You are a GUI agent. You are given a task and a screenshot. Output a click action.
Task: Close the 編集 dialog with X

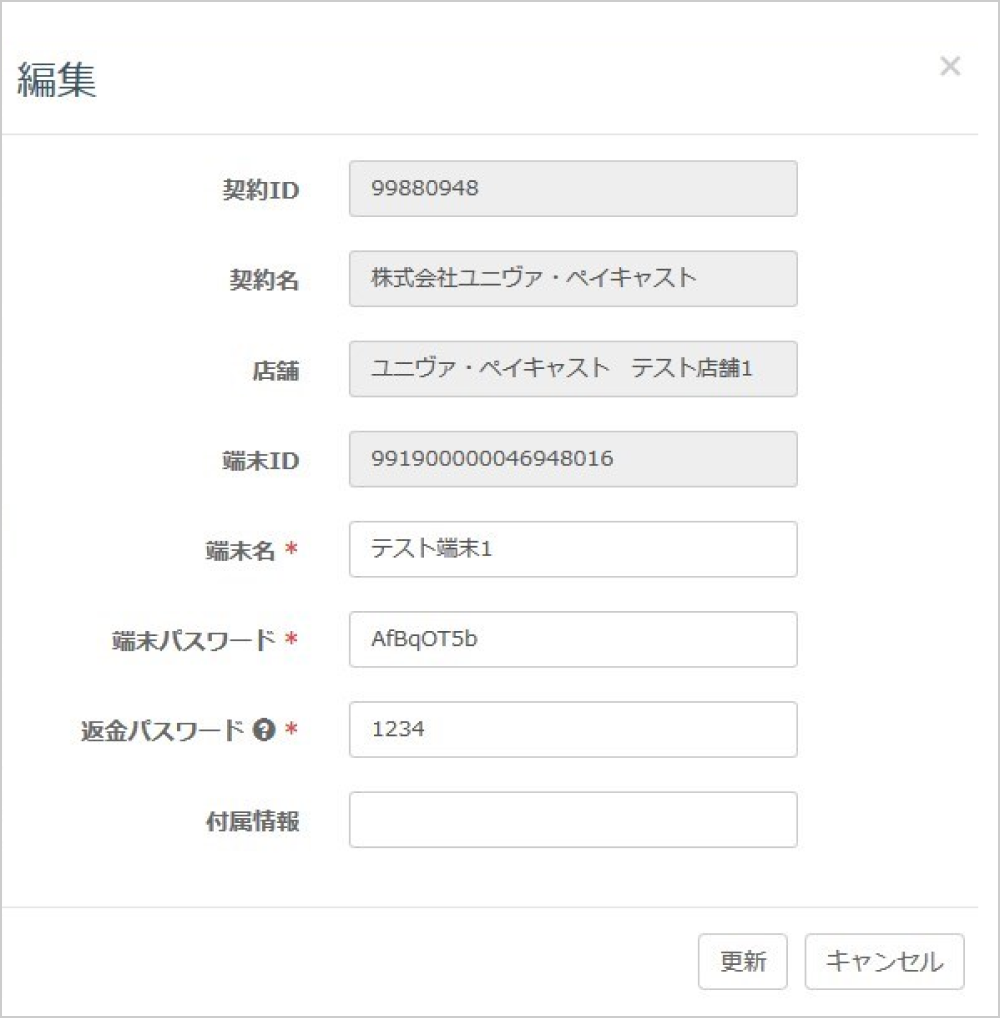tap(950, 67)
